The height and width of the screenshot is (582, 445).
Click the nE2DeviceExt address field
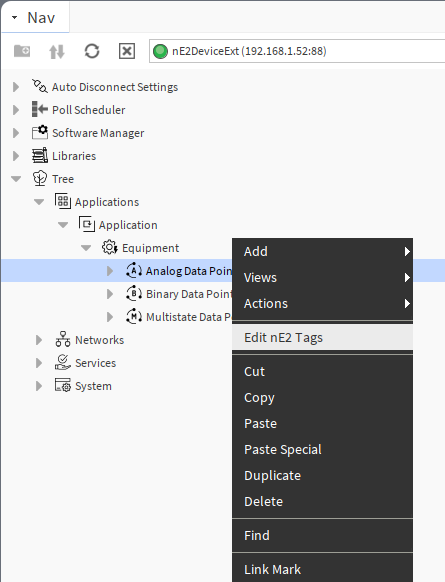click(297, 51)
